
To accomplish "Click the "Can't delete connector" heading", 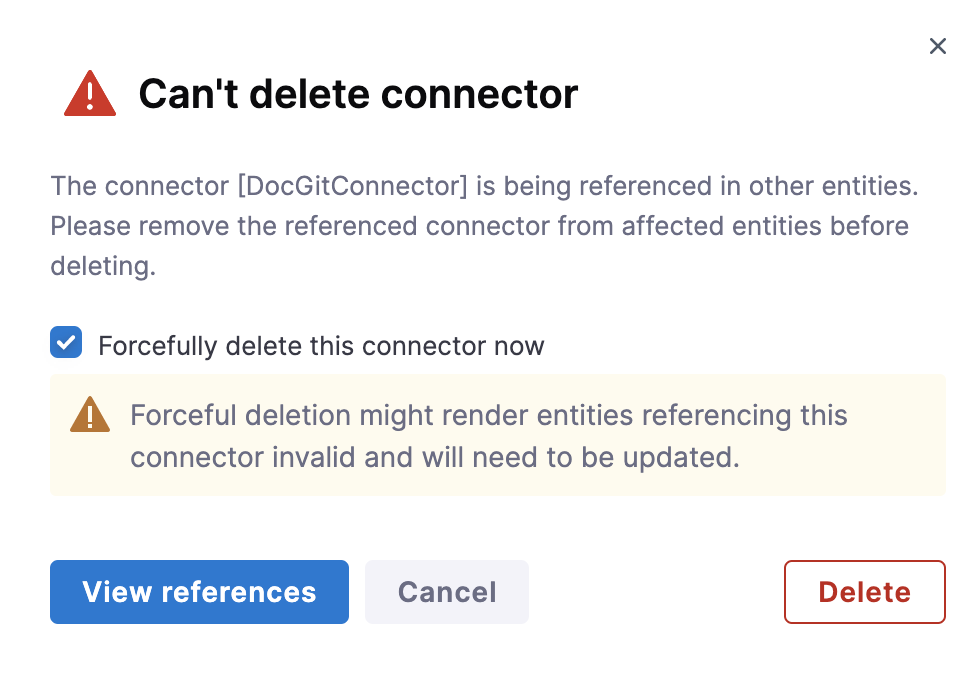I will click(x=358, y=94).
